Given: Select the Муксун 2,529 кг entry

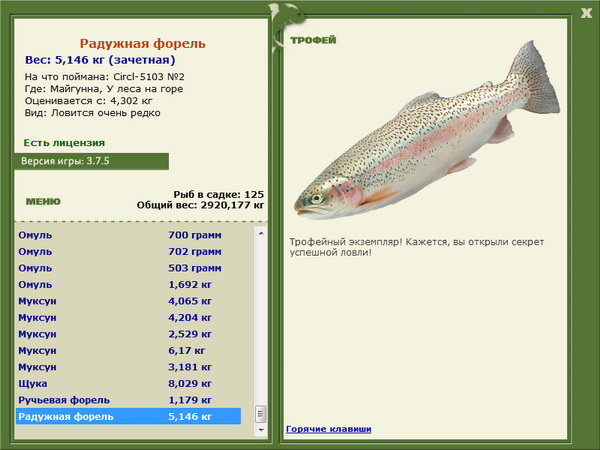Looking at the screenshot, I should coord(129,334).
